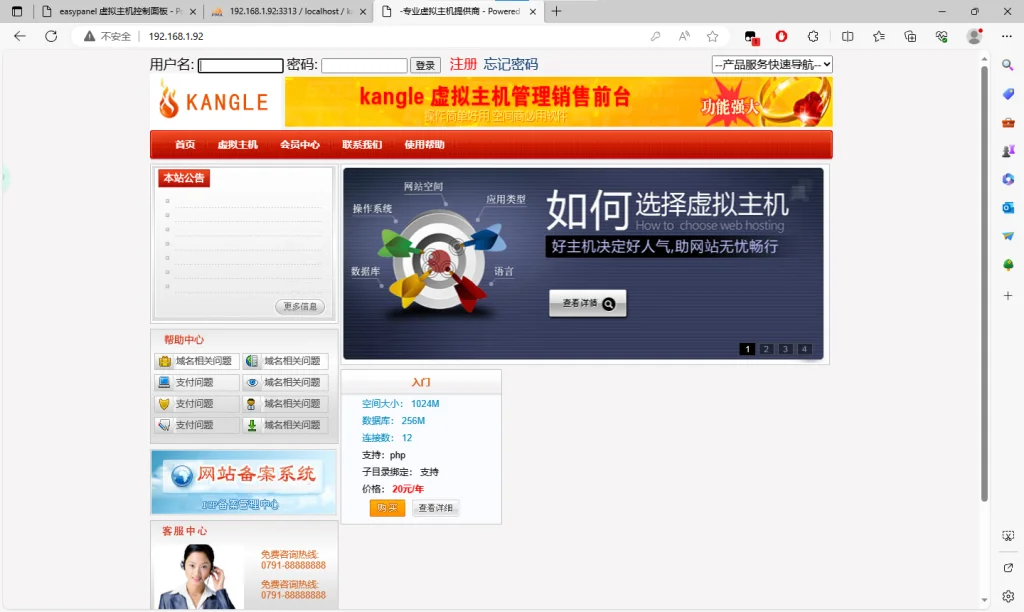Open the sidebar shopping tag icon
The image size is (1024, 612).
click(x=1008, y=94)
